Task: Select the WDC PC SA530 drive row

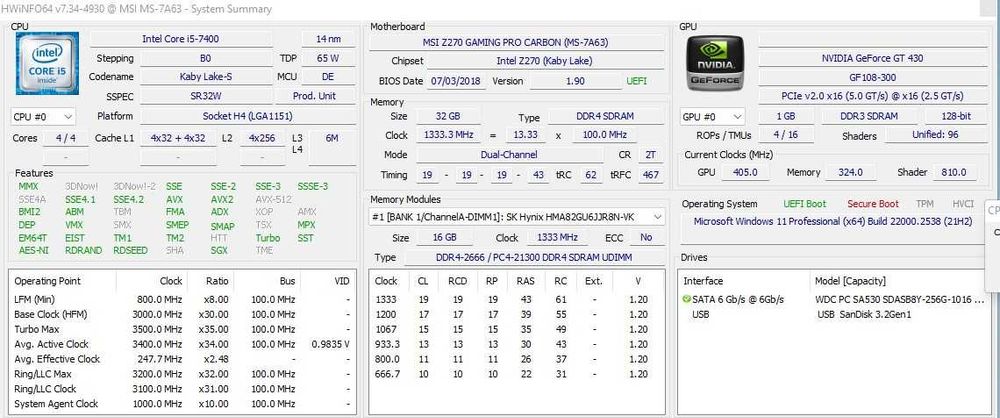Action: coord(833,299)
